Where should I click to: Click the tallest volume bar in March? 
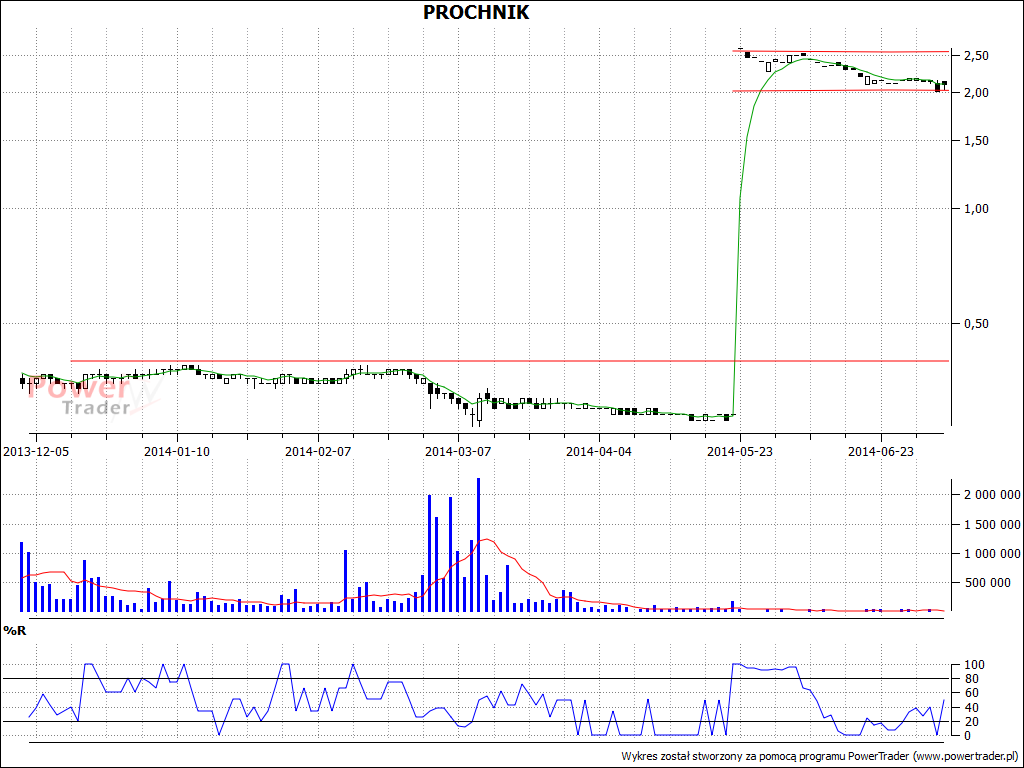[x=479, y=545]
